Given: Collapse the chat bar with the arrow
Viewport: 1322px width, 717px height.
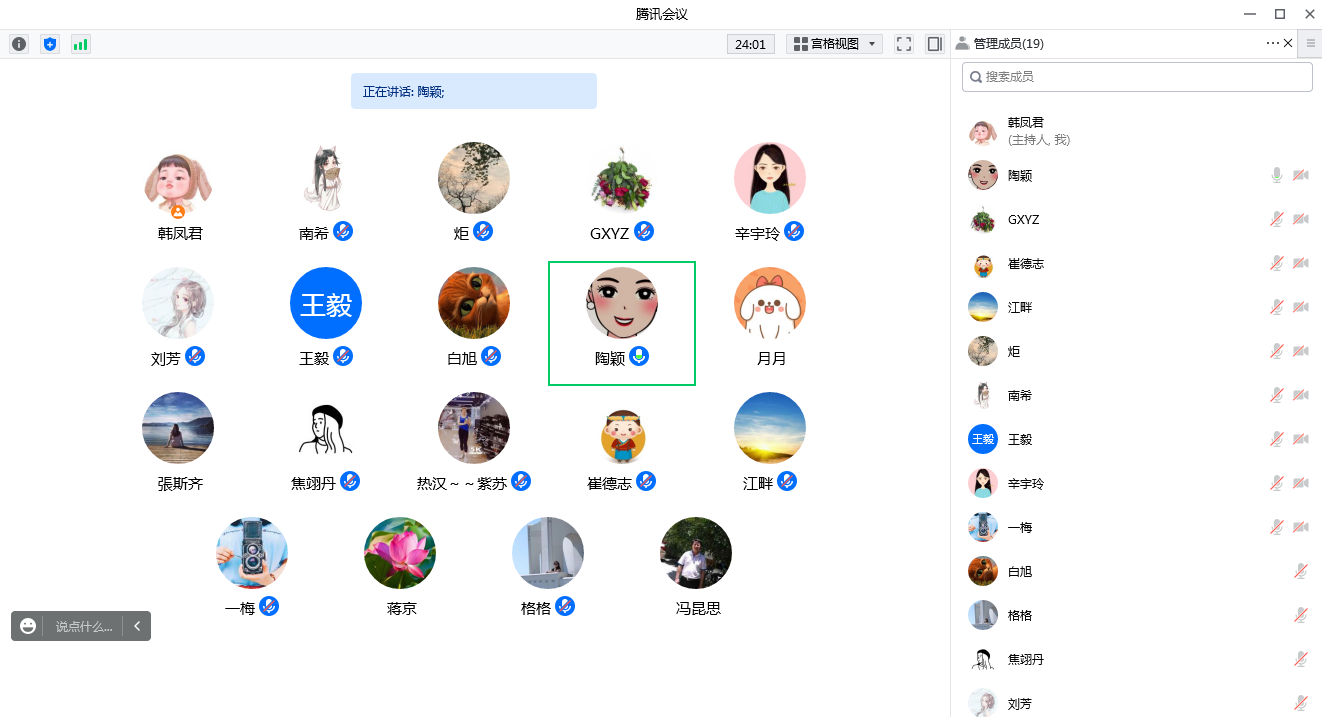Looking at the screenshot, I should pos(136,626).
